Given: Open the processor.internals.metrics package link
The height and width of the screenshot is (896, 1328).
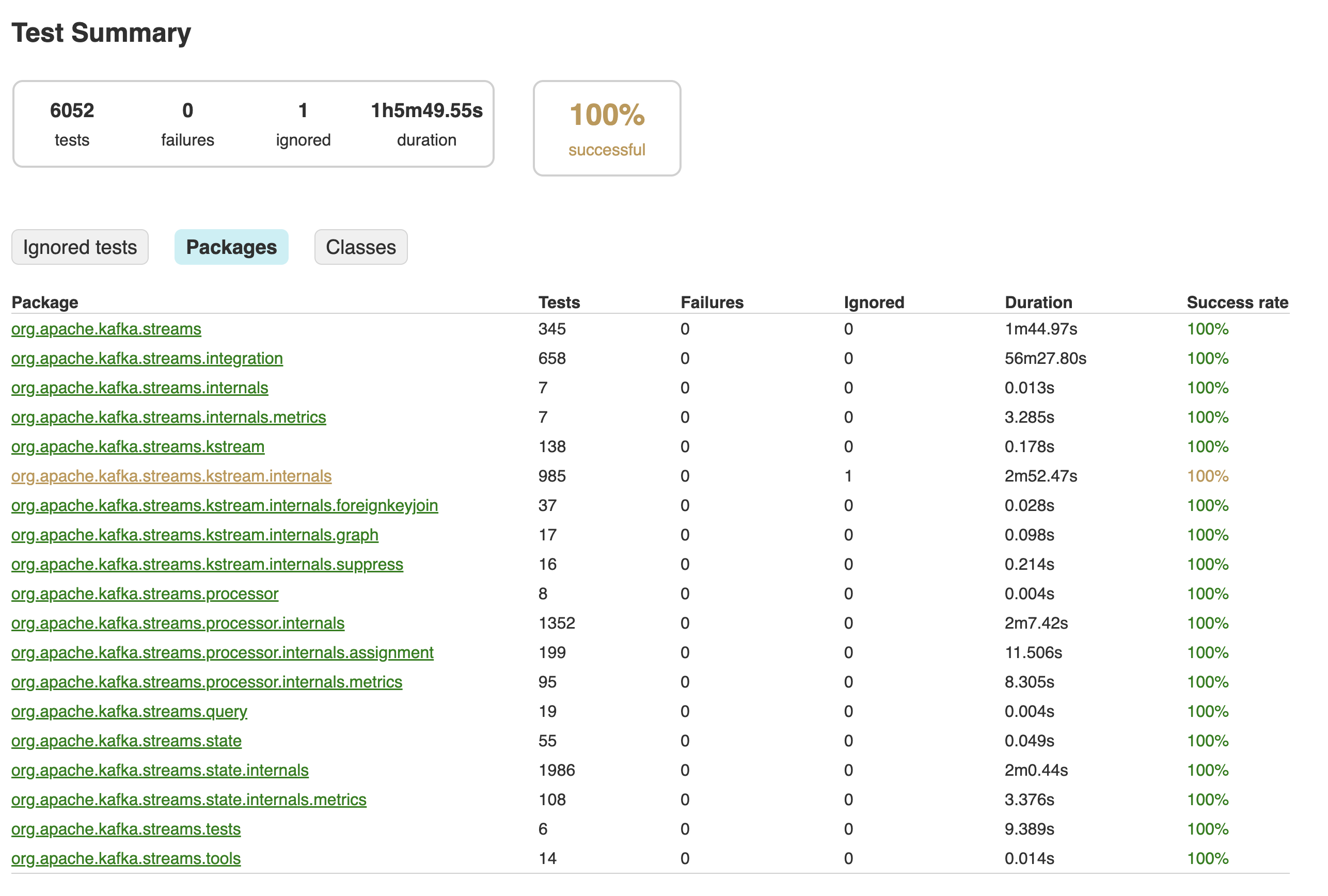Looking at the screenshot, I should 207,682.
